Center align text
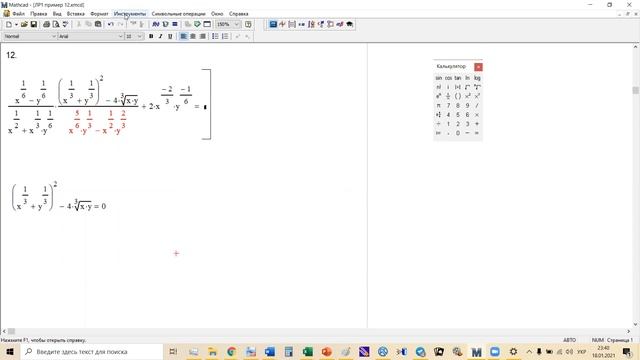Viewport: 640px width, 360px height. pyautogui.click(x=193, y=36)
